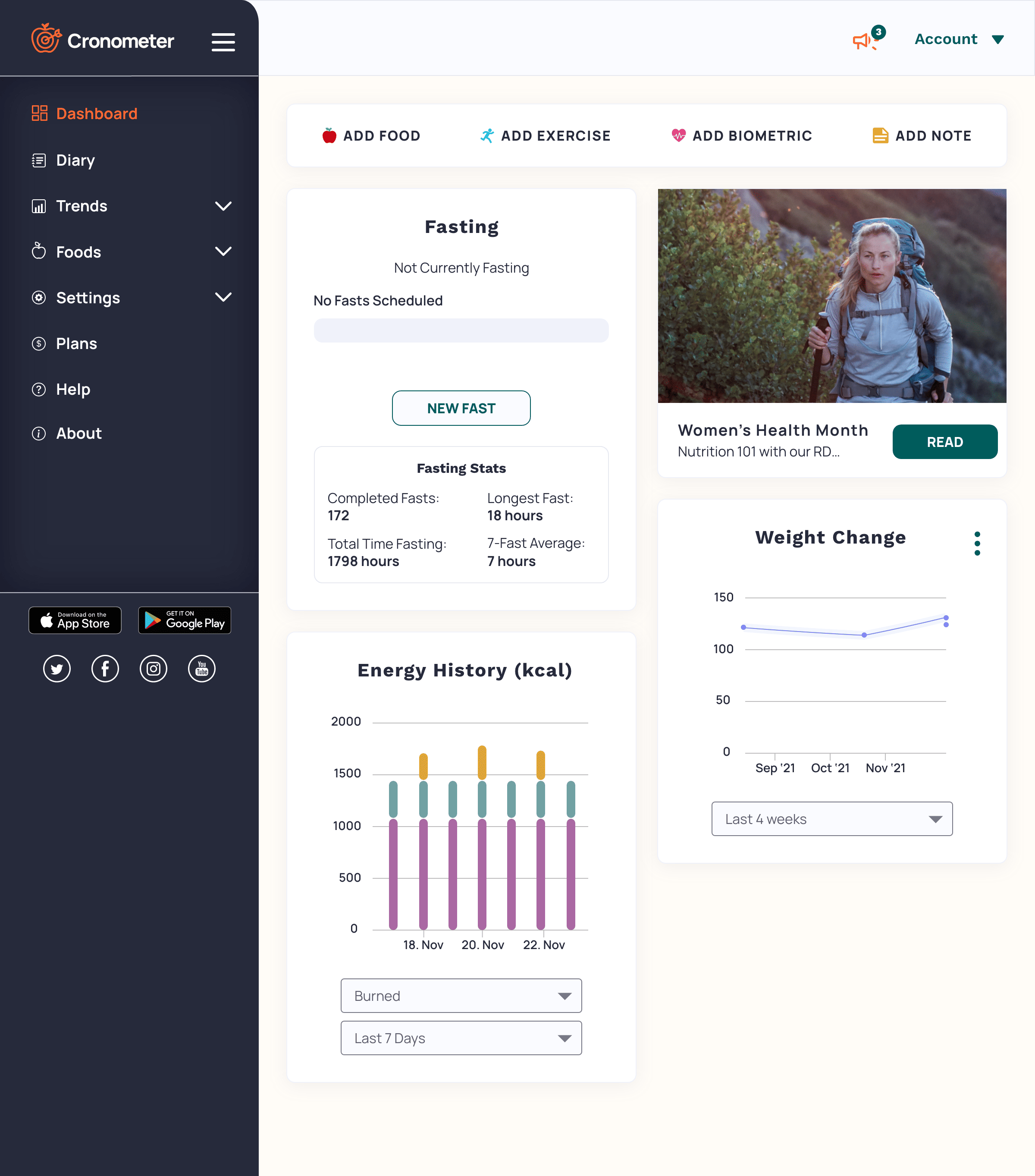Image resolution: width=1035 pixels, height=1176 pixels.
Task: Open the Account dropdown menu
Action: pyautogui.click(x=959, y=39)
